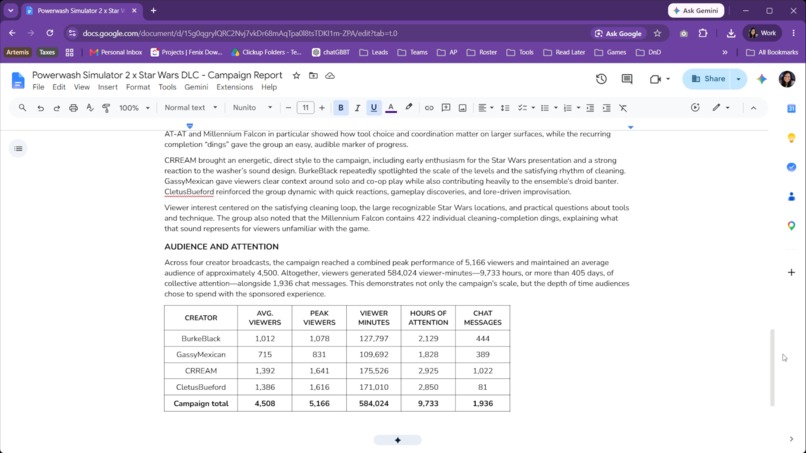Open Google Keep side panel
The width and height of the screenshot is (806, 453).
(x=791, y=138)
